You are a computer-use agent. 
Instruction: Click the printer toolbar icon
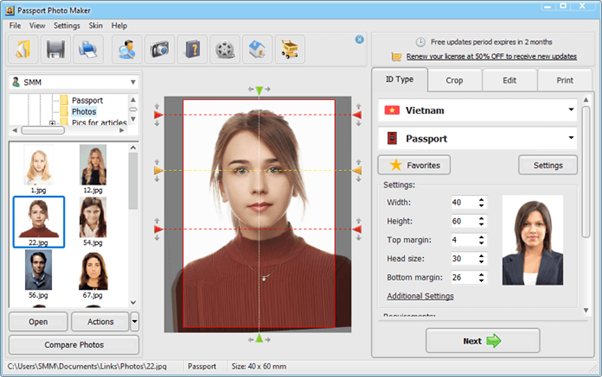(88, 49)
